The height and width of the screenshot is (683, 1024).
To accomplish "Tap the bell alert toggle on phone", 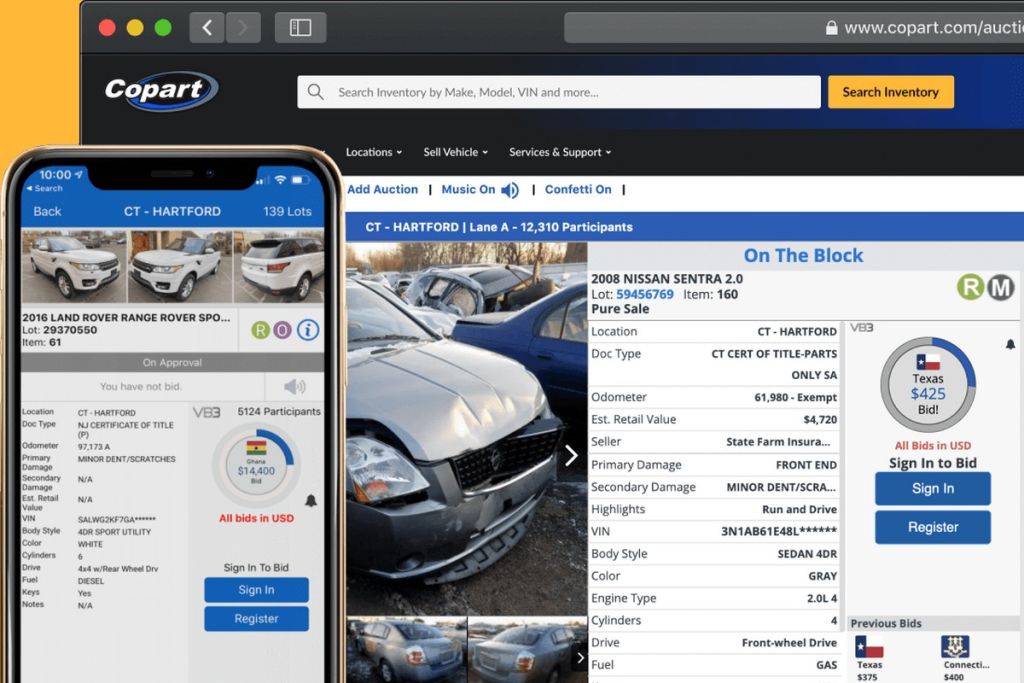I will [311, 500].
